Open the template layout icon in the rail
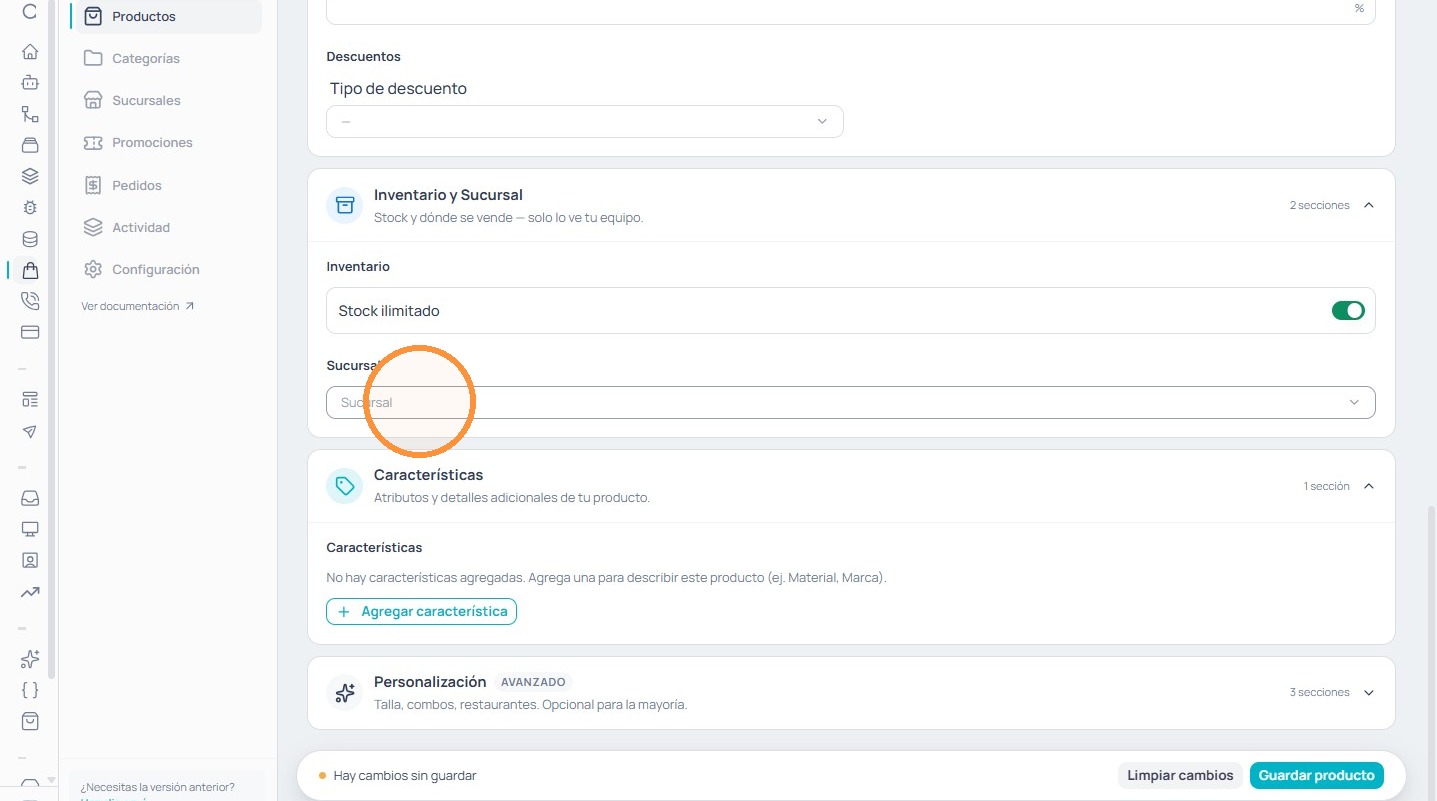This screenshot has height=801, width=1437. pyautogui.click(x=30, y=400)
